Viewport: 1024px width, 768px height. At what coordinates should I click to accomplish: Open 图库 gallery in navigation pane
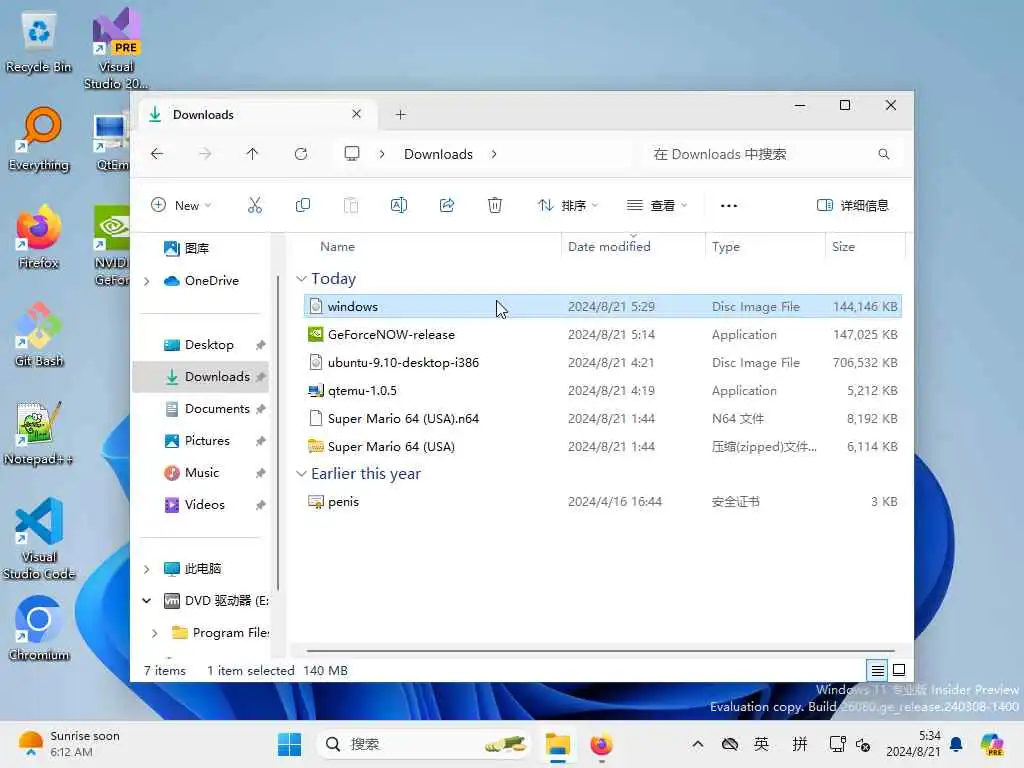197,248
